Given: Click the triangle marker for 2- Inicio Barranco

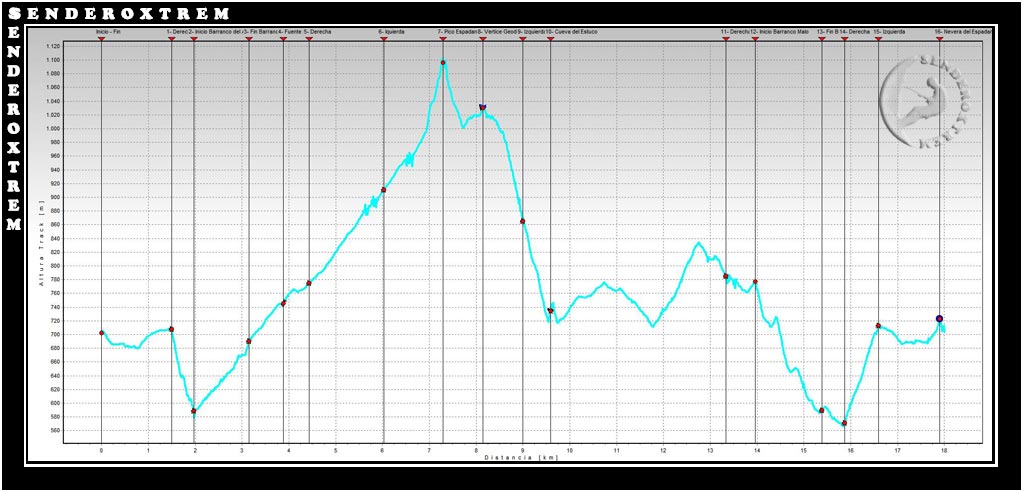Looking at the screenshot, I should (194, 39).
